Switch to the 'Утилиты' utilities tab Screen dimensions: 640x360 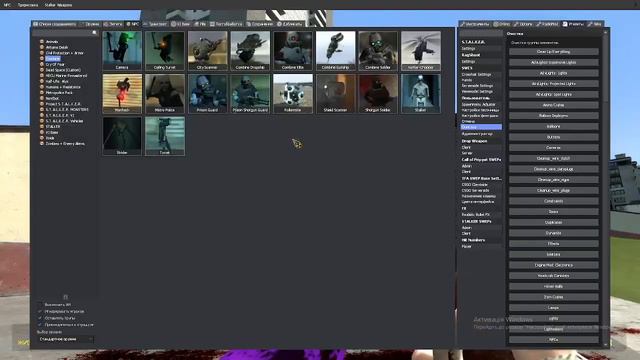point(573,24)
